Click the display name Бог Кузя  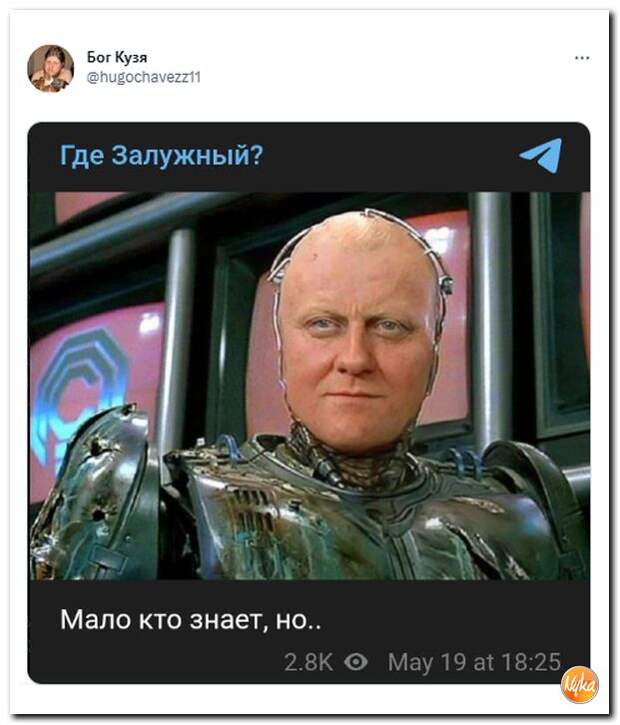117,57
